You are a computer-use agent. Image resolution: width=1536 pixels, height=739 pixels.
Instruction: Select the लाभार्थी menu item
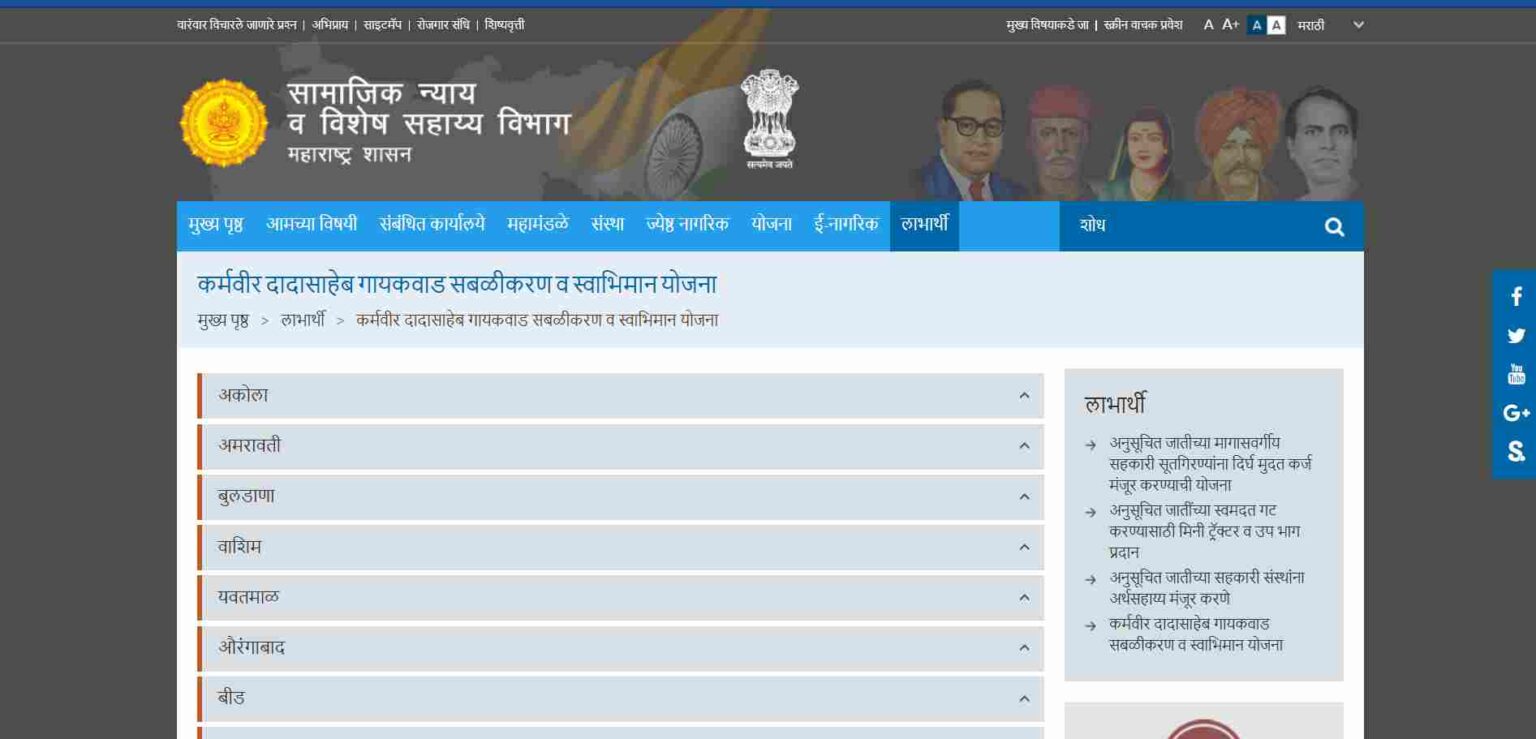924,225
